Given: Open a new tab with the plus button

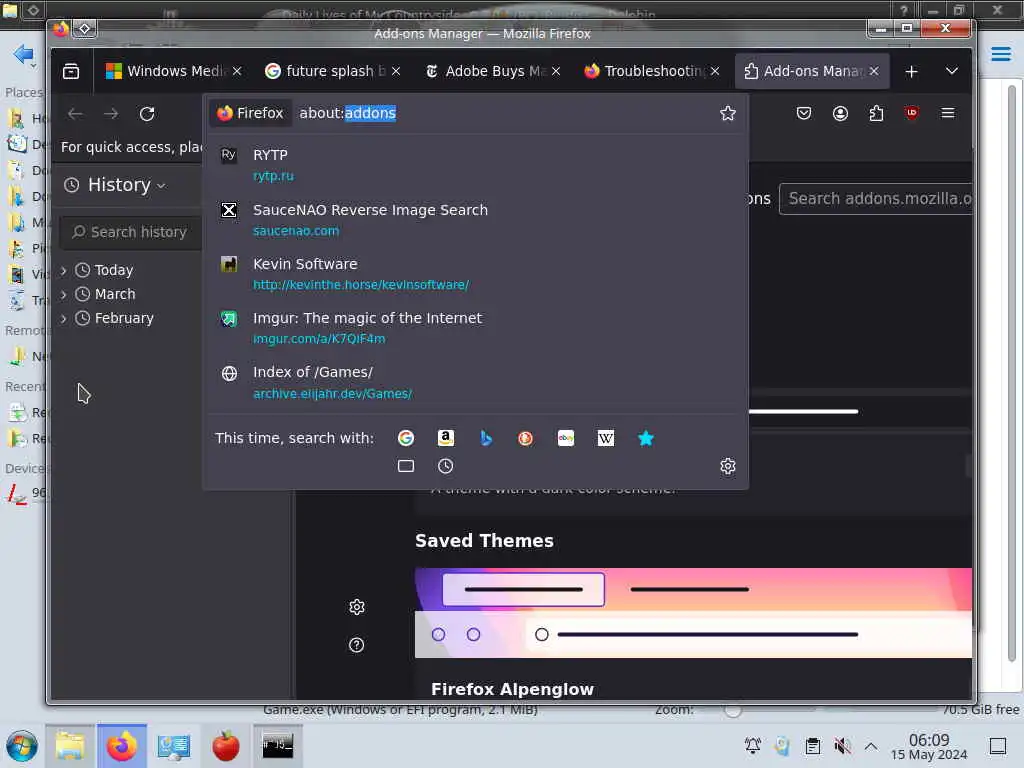Looking at the screenshot, I should tap(912, 71).
